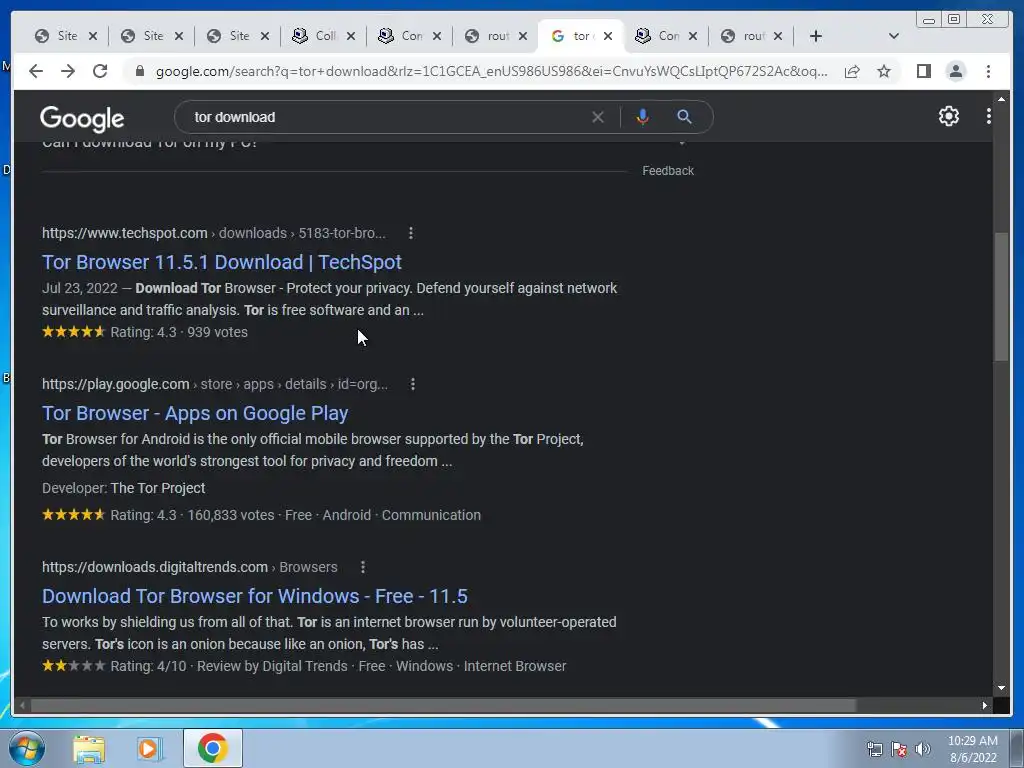Image resolution: width=1024 pixels, height=768 pixels.
Task: Open Tor Browser 11.5.1 Download TechSpot
Action: click(221, 262)
